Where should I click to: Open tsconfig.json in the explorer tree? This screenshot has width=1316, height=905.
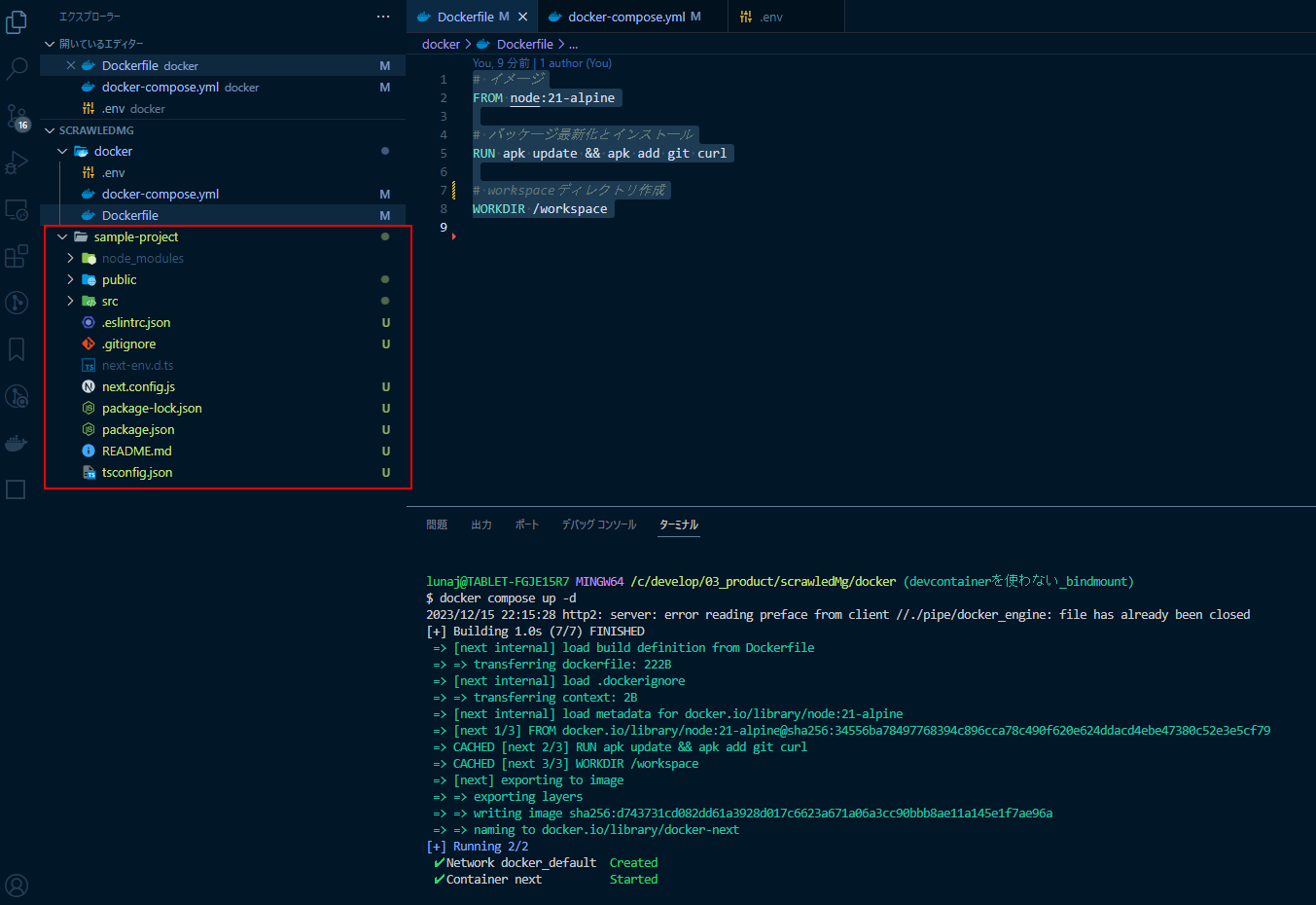tap(137, 472)
